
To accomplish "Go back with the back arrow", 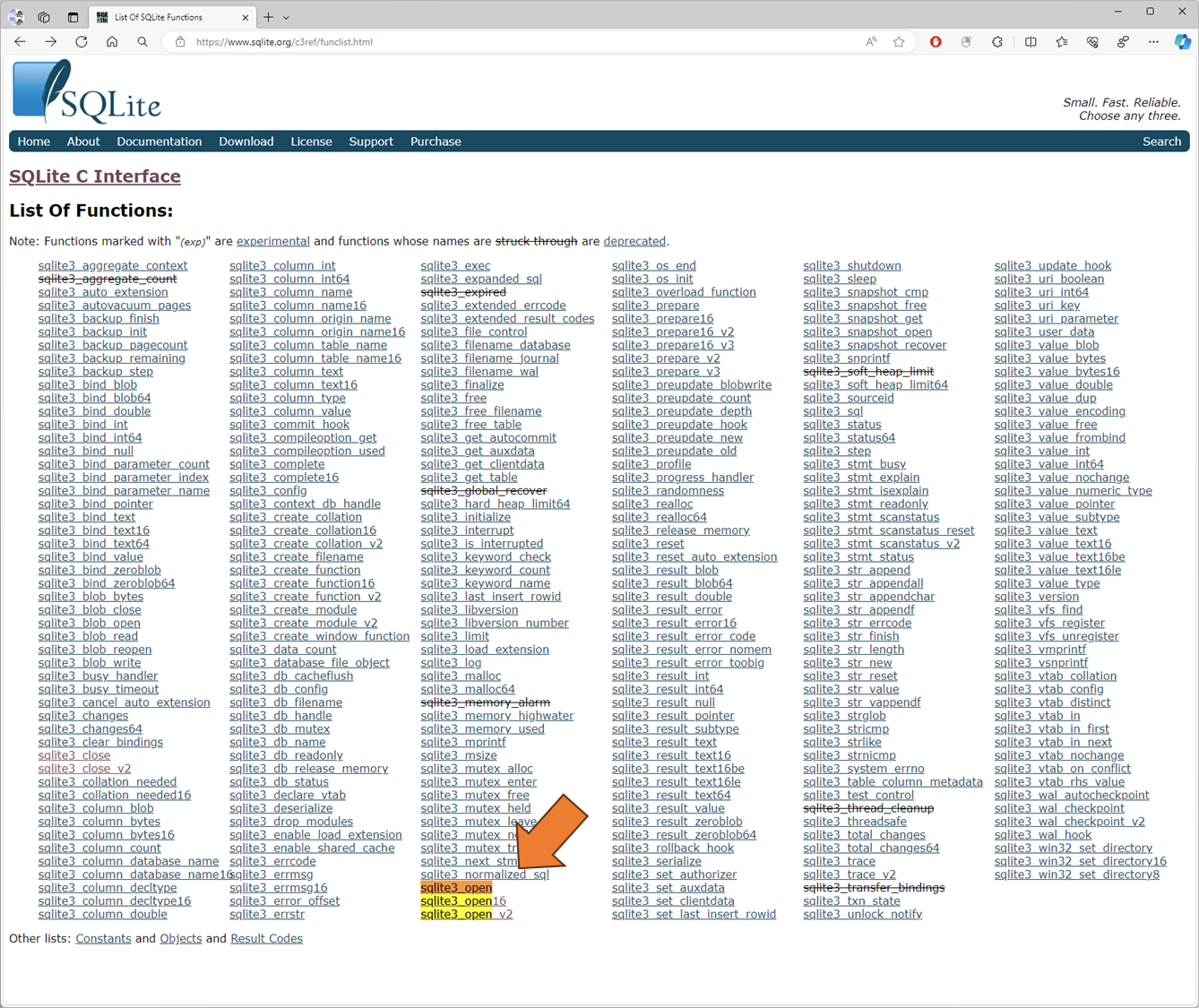I will (x=21, y=42).
